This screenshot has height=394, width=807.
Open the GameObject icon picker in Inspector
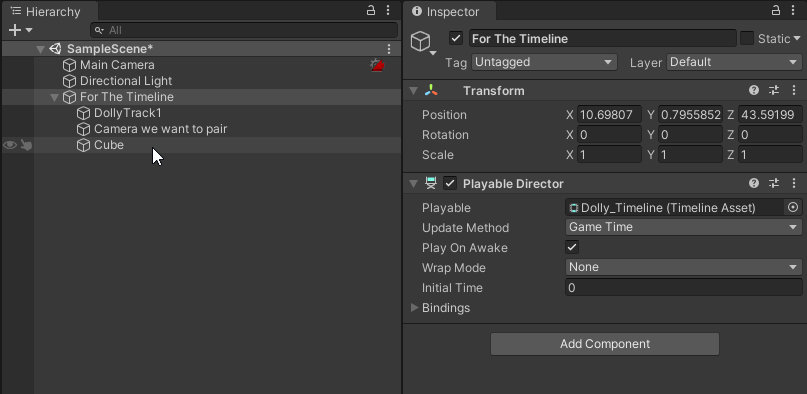423,43
